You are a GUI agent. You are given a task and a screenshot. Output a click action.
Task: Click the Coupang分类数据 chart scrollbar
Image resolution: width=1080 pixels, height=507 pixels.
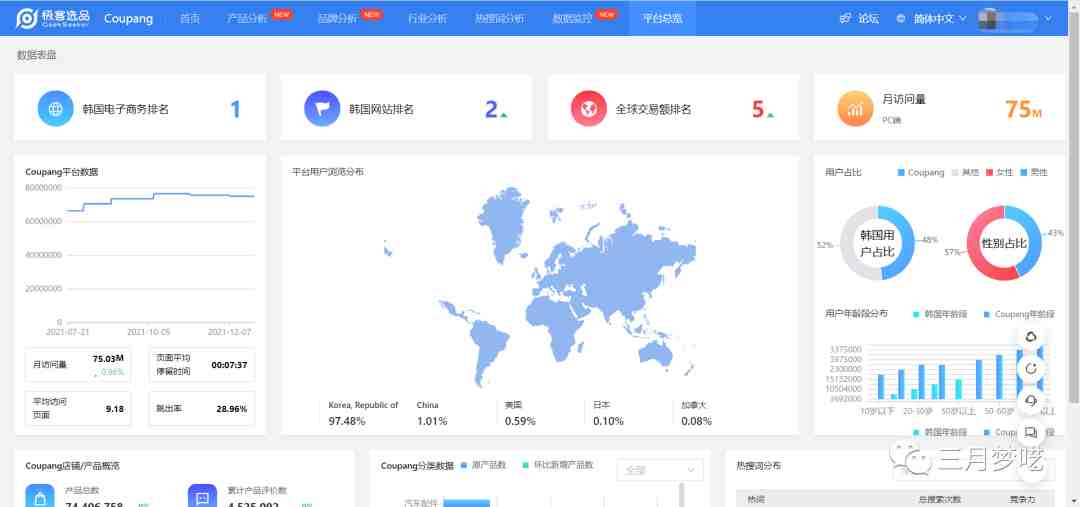click(x=681, y=495)
